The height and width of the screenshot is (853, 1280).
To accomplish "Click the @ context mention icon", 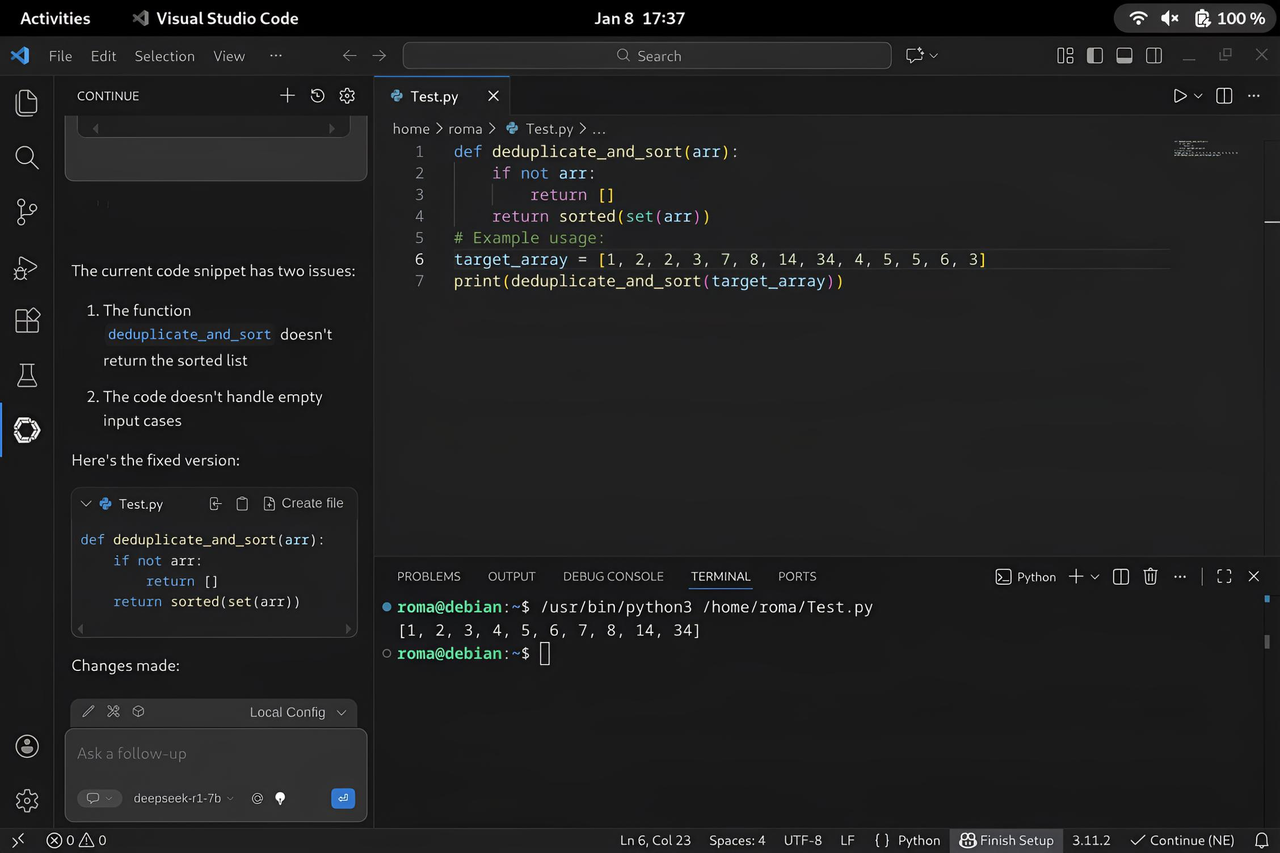I will pyautogui.click(x=257, y=799).
